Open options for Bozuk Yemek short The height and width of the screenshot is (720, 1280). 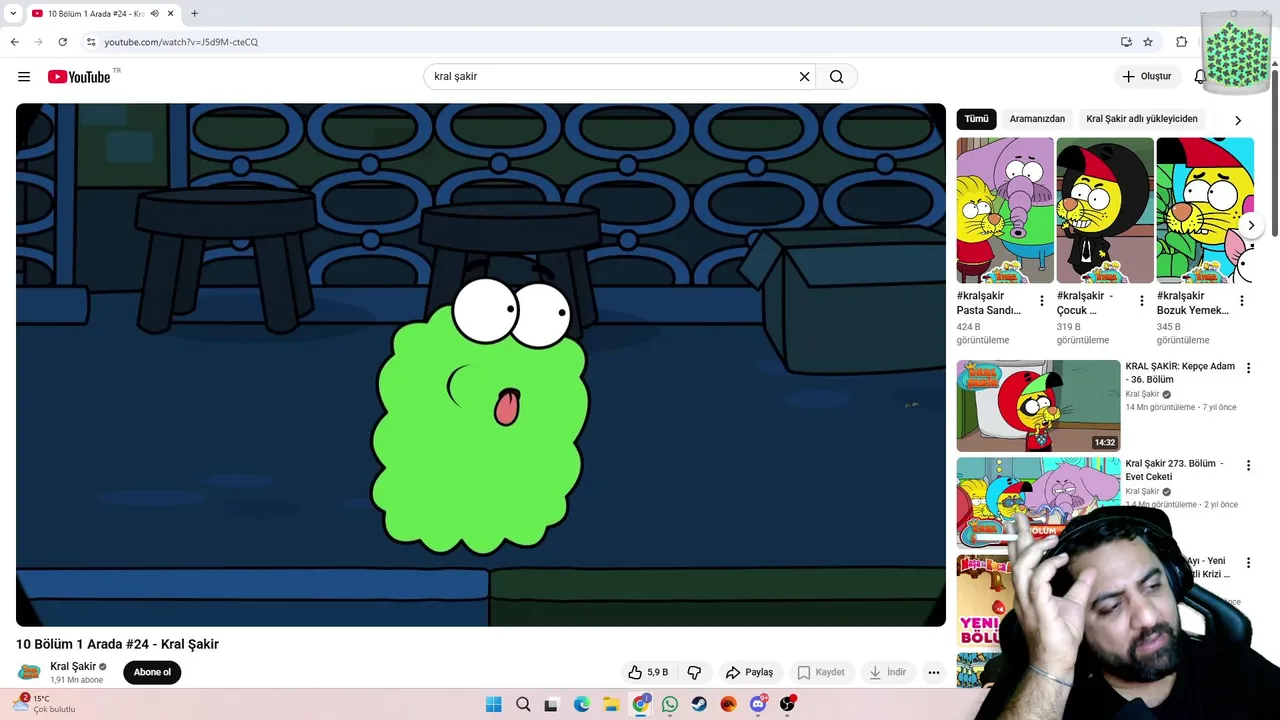click(1242, 301)
